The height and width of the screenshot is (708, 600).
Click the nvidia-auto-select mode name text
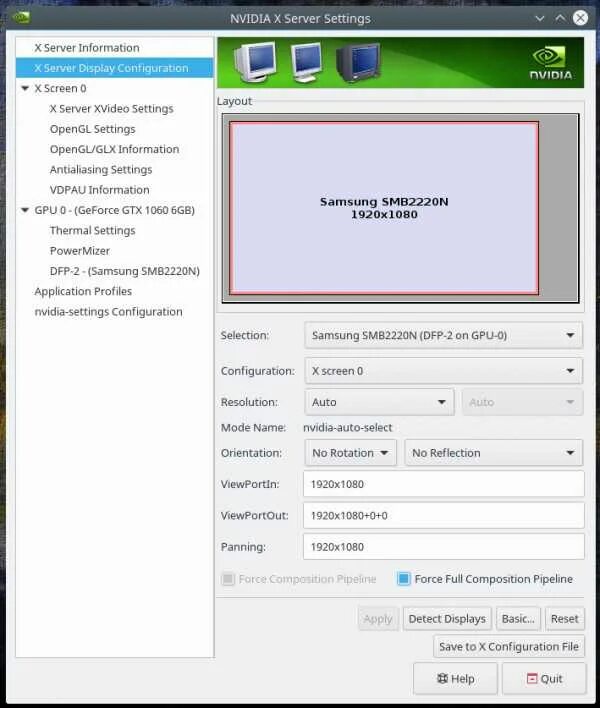(x=348, y=427)
